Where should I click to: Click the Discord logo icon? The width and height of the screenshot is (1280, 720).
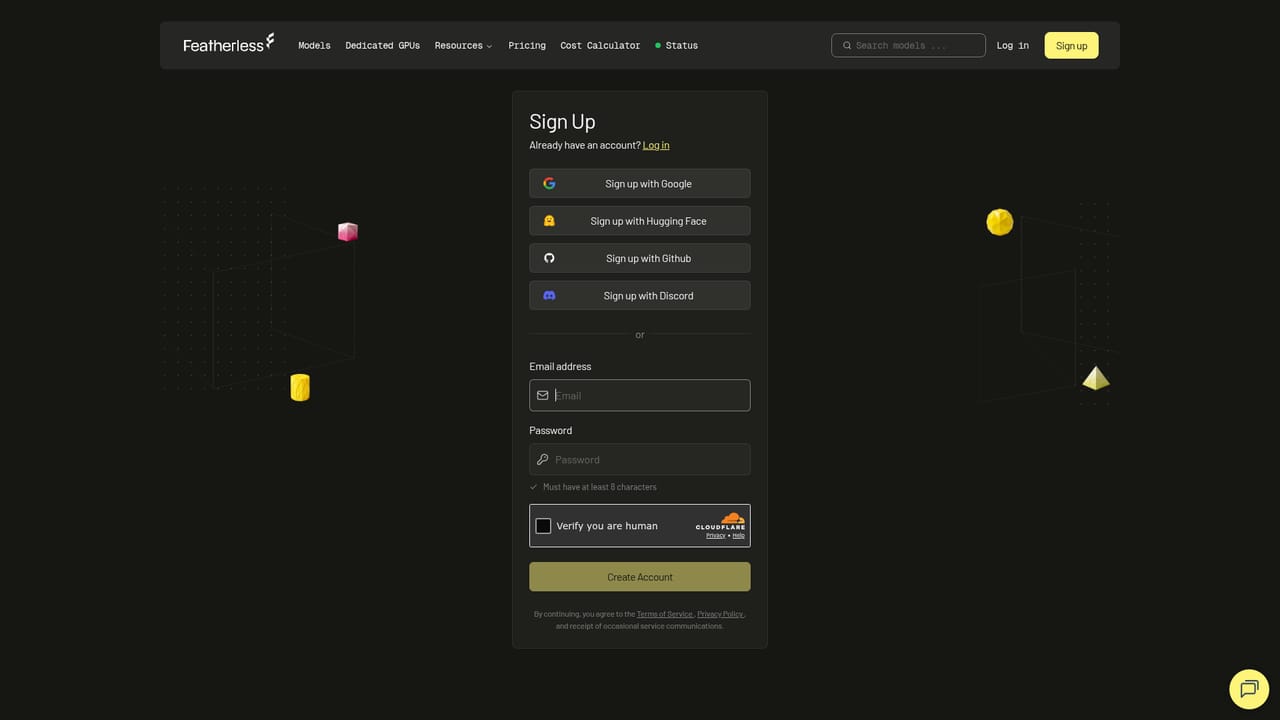pyautogui.click(x=549, y=296)
